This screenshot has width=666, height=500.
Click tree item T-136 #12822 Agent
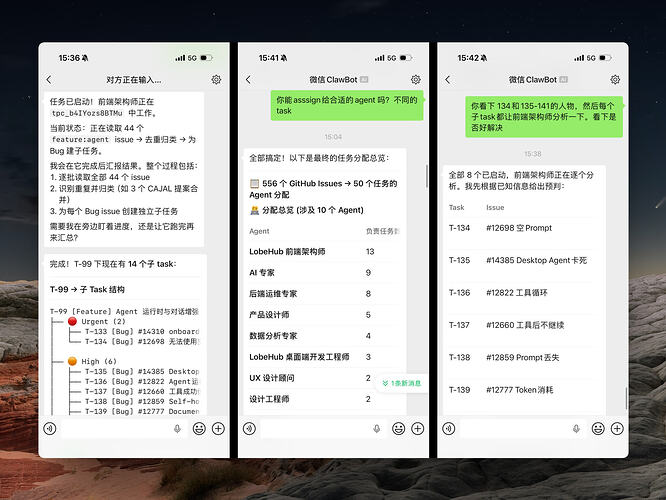click(x=142, y=381)
